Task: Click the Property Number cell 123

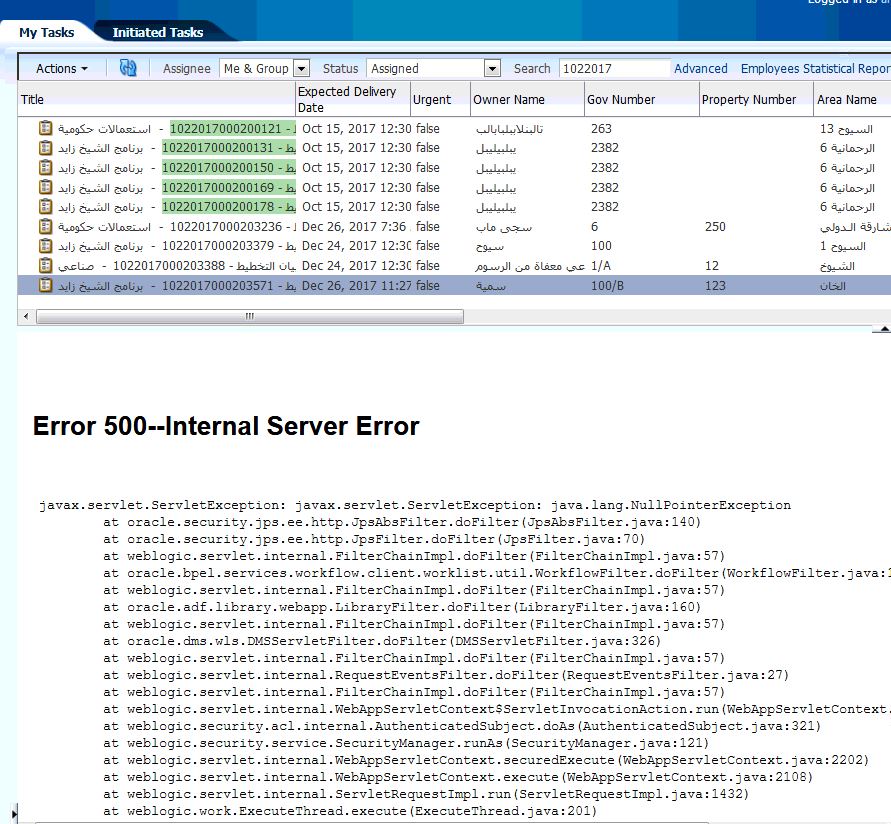Action: coord(715,285)
